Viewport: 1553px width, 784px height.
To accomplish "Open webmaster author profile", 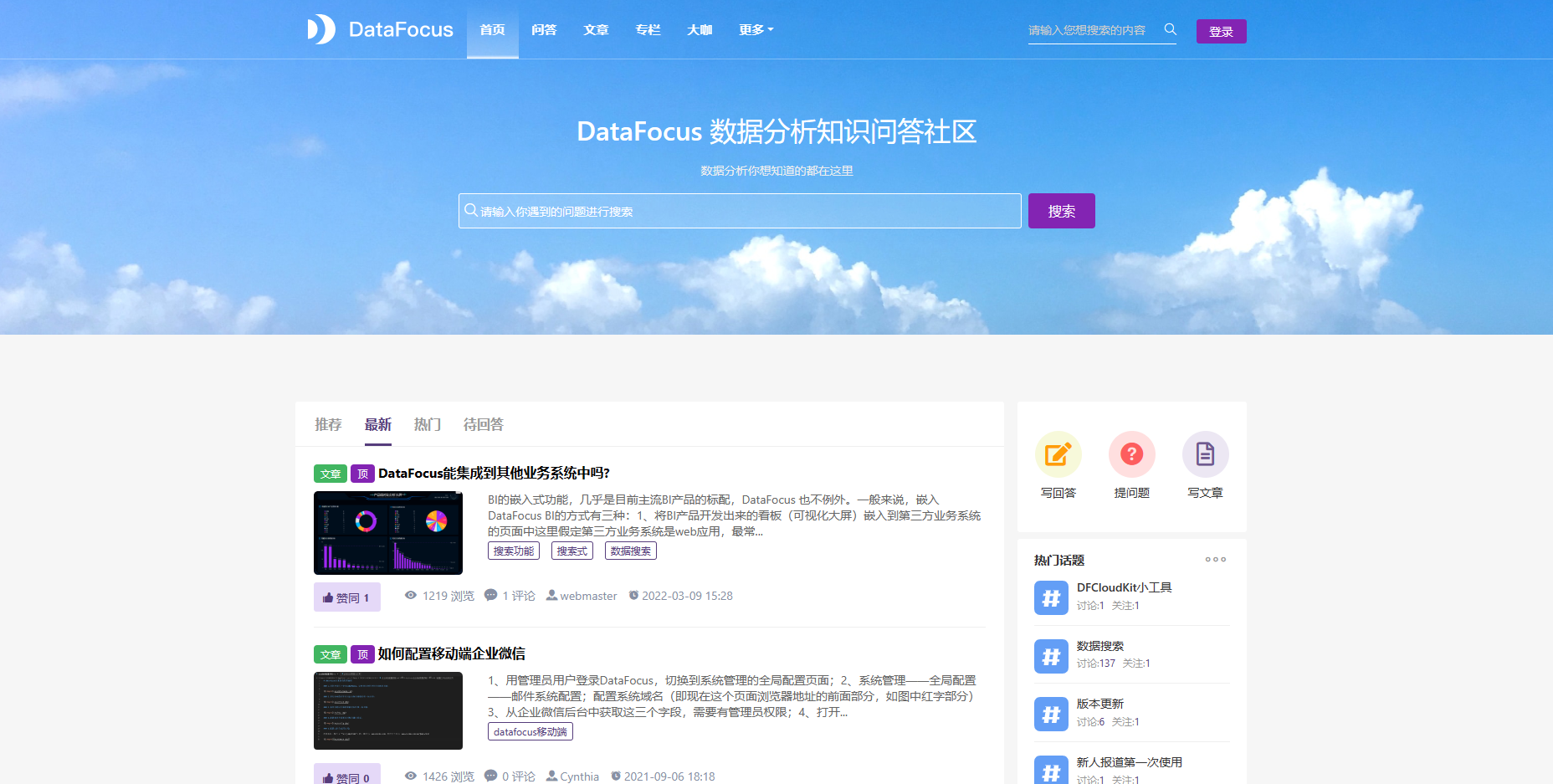I will click(x=588, y=596).
